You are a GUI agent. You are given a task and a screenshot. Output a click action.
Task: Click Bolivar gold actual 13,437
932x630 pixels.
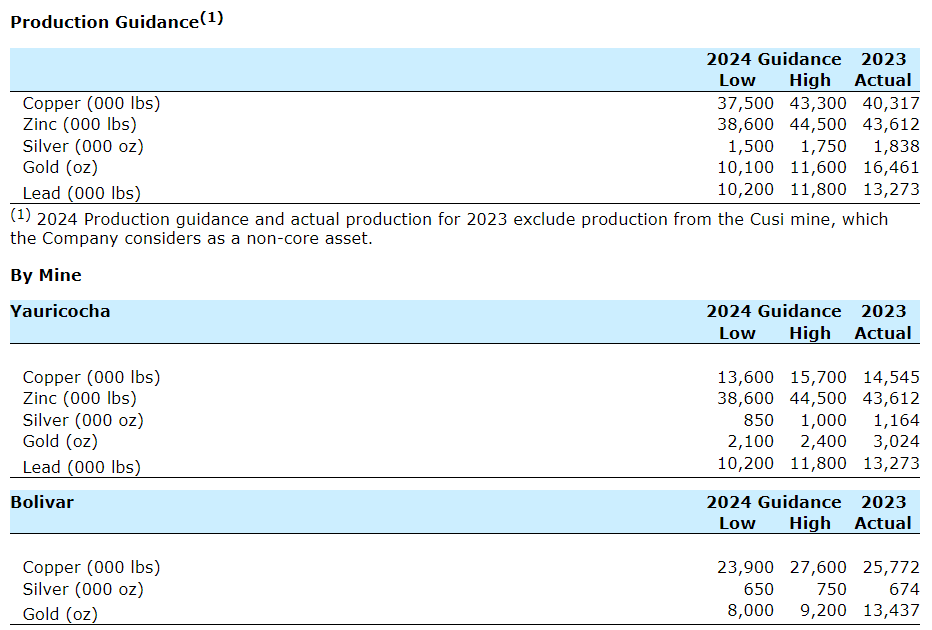891,610
